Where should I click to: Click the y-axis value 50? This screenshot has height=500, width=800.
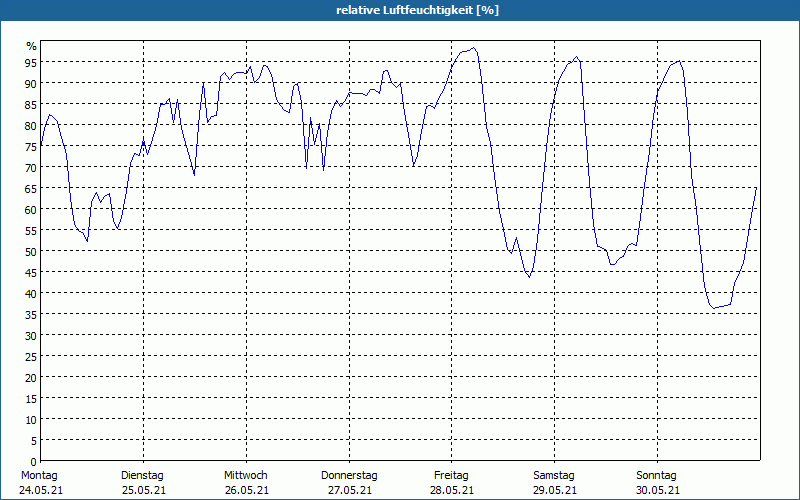(x=31, y=252)
